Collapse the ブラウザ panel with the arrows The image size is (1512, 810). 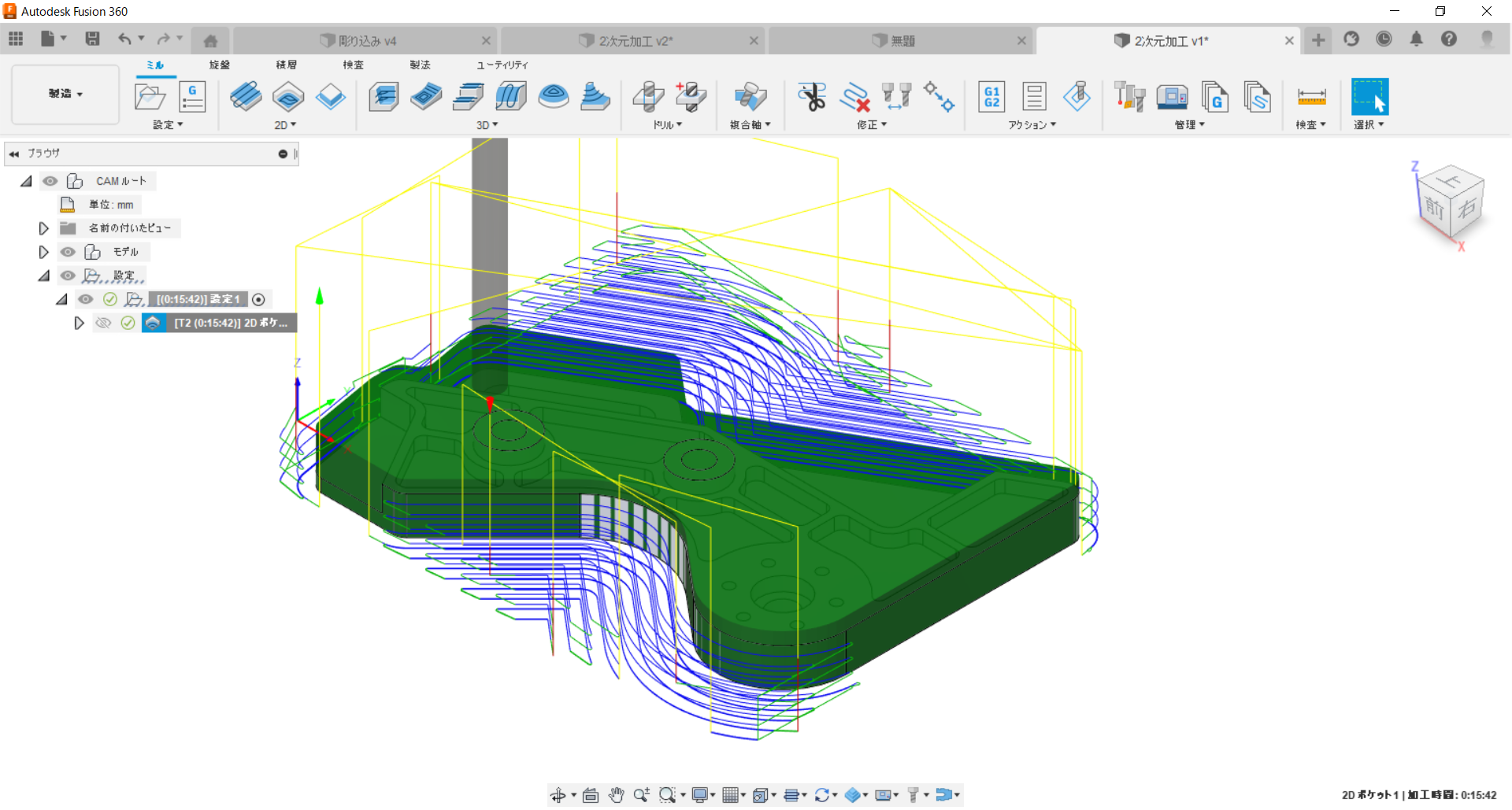pyautogui.click(x=14, y=153)
